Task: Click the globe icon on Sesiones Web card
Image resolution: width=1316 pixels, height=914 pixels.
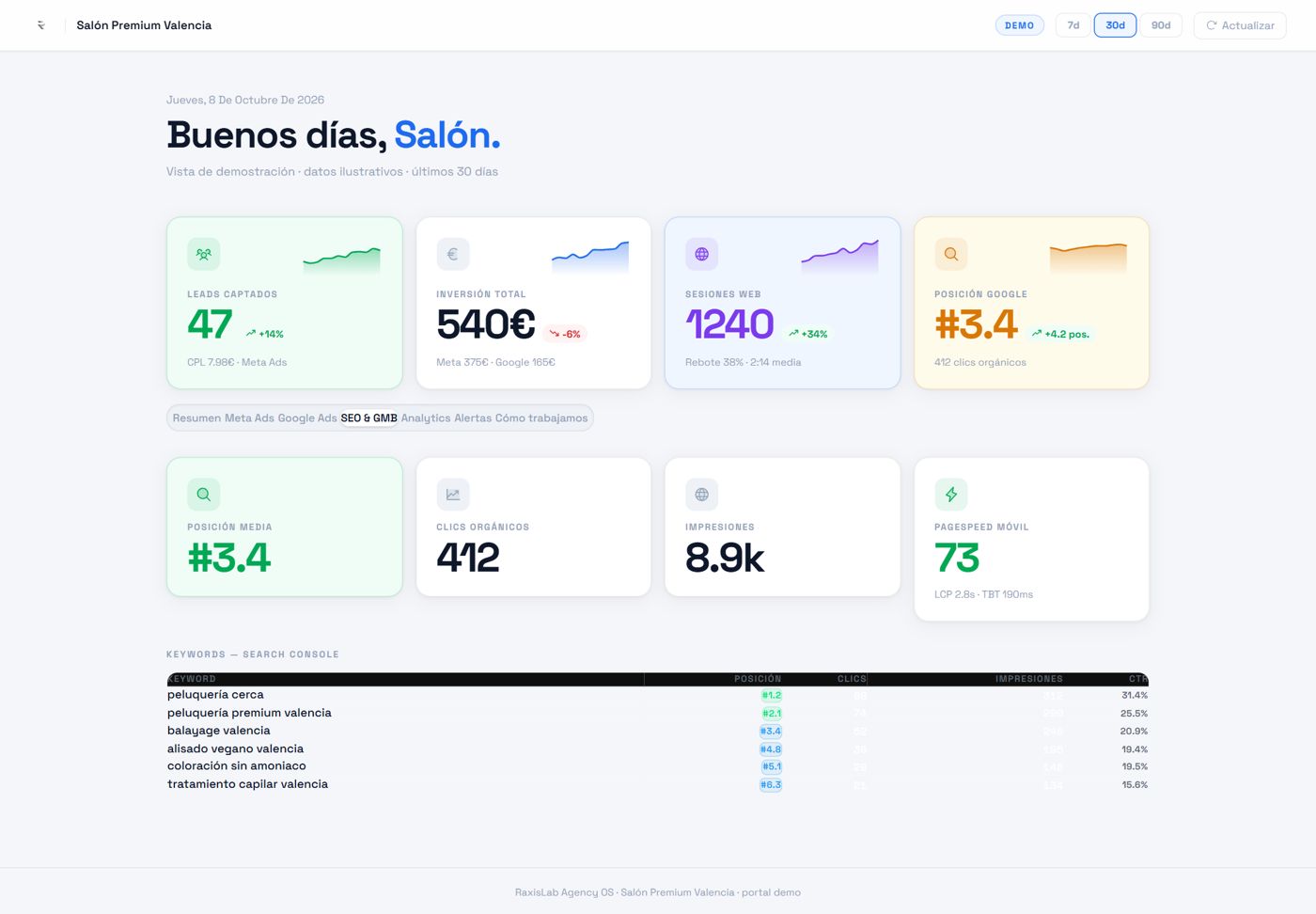Action: (x=702, y=254)
